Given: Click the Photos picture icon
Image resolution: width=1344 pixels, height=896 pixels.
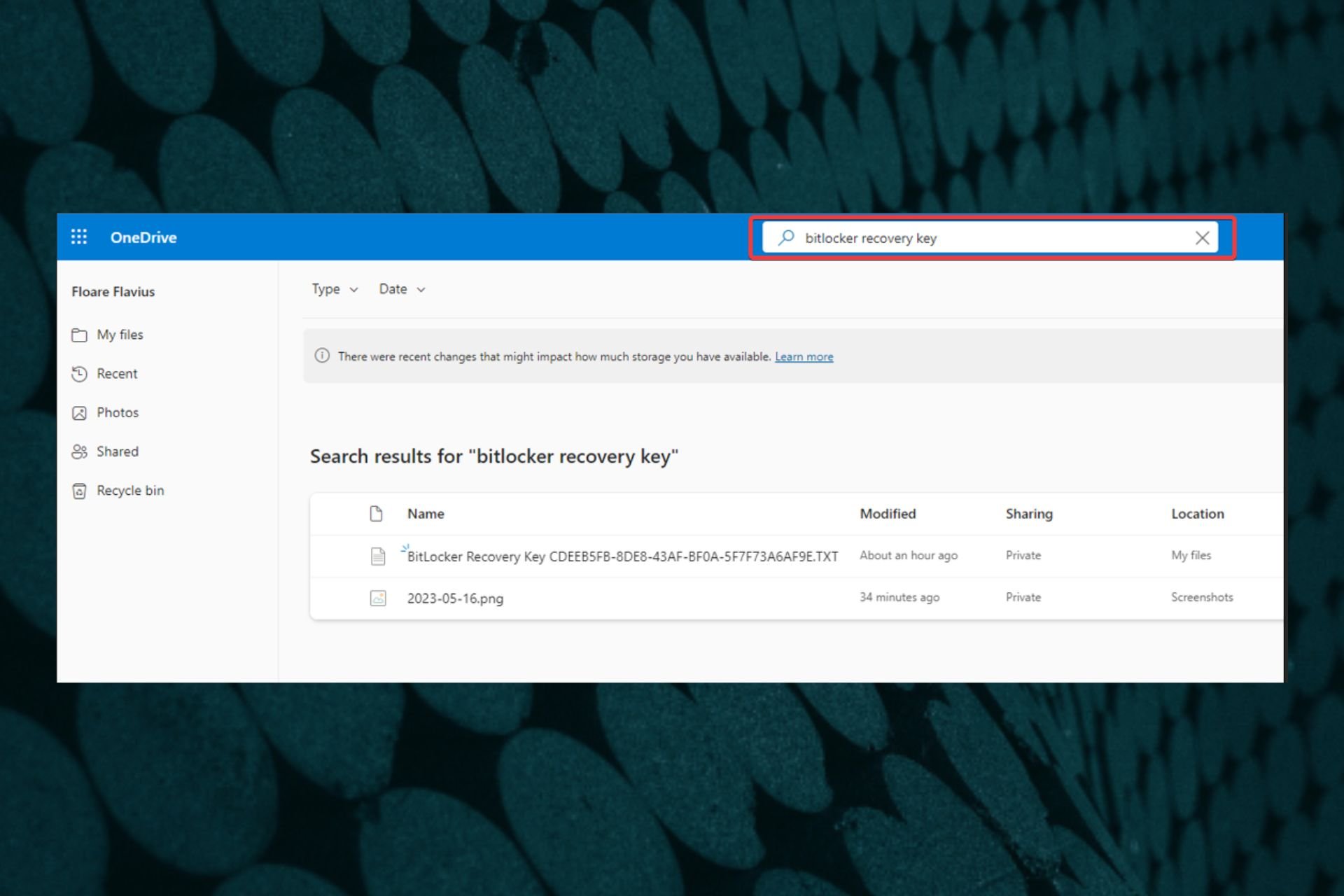Looking at the screenshot, I should click(79, 413).
